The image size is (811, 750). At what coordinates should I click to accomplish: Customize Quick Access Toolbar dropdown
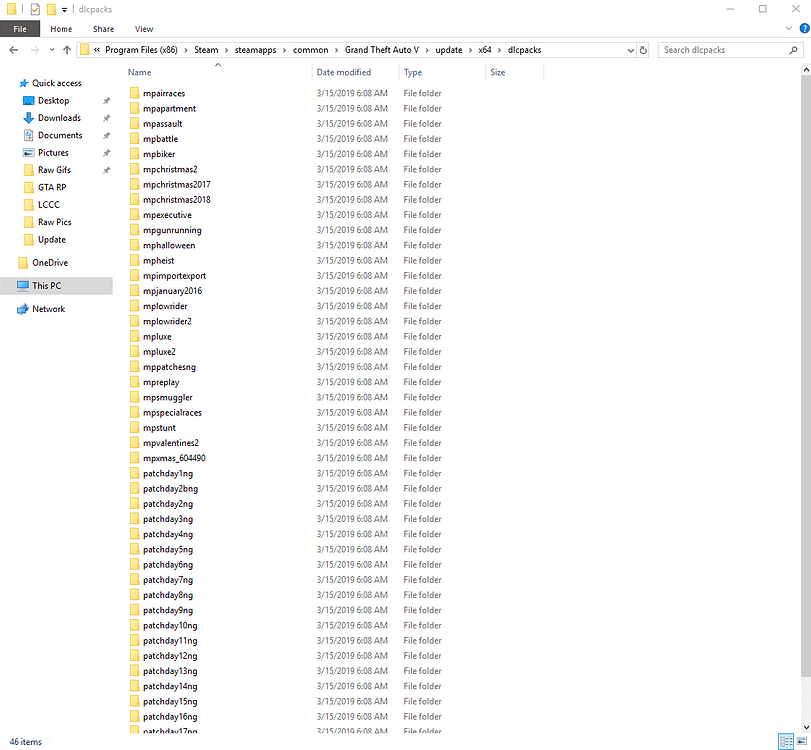pos(64,9)
